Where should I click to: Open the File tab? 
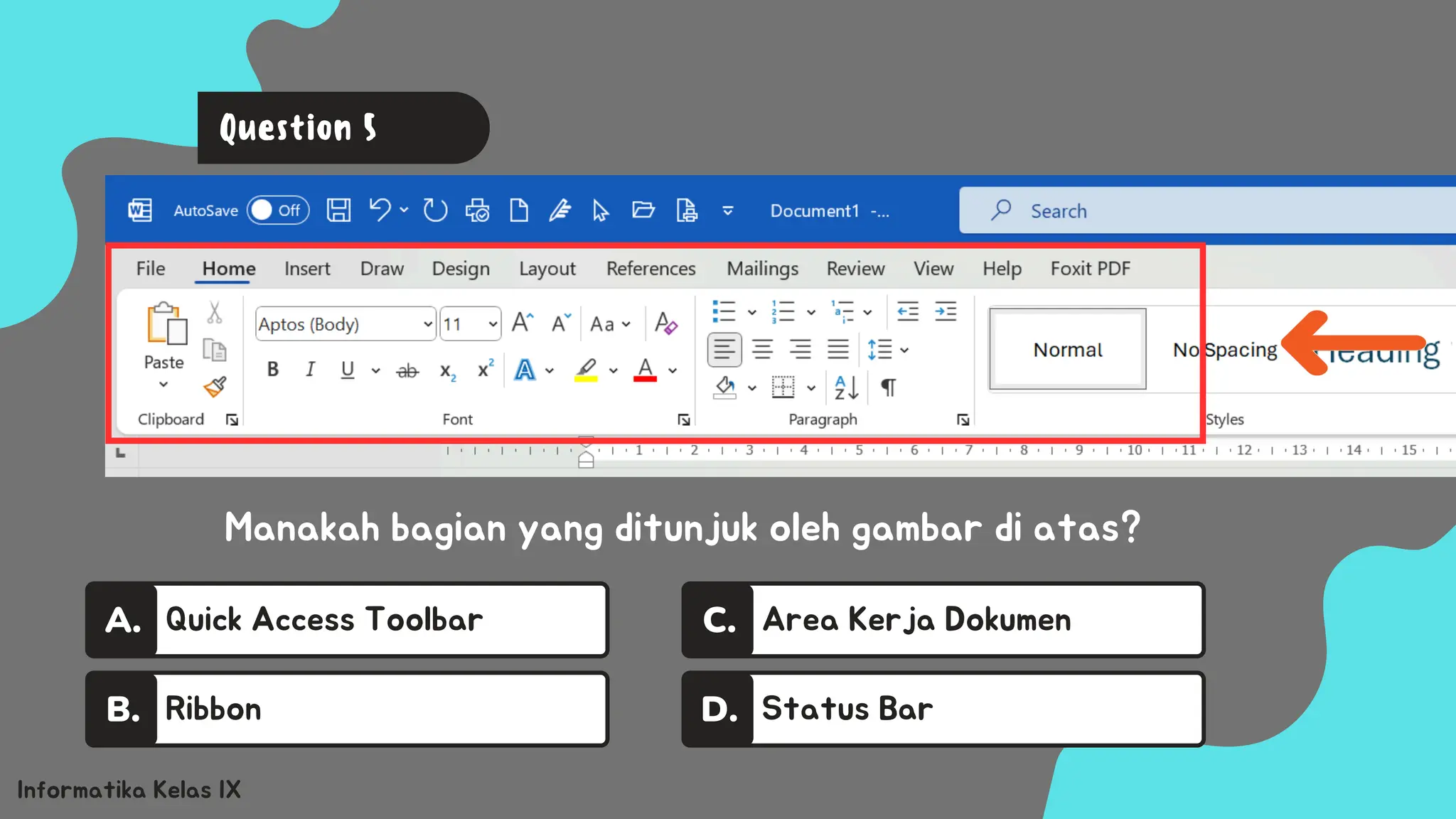point(151,269)
